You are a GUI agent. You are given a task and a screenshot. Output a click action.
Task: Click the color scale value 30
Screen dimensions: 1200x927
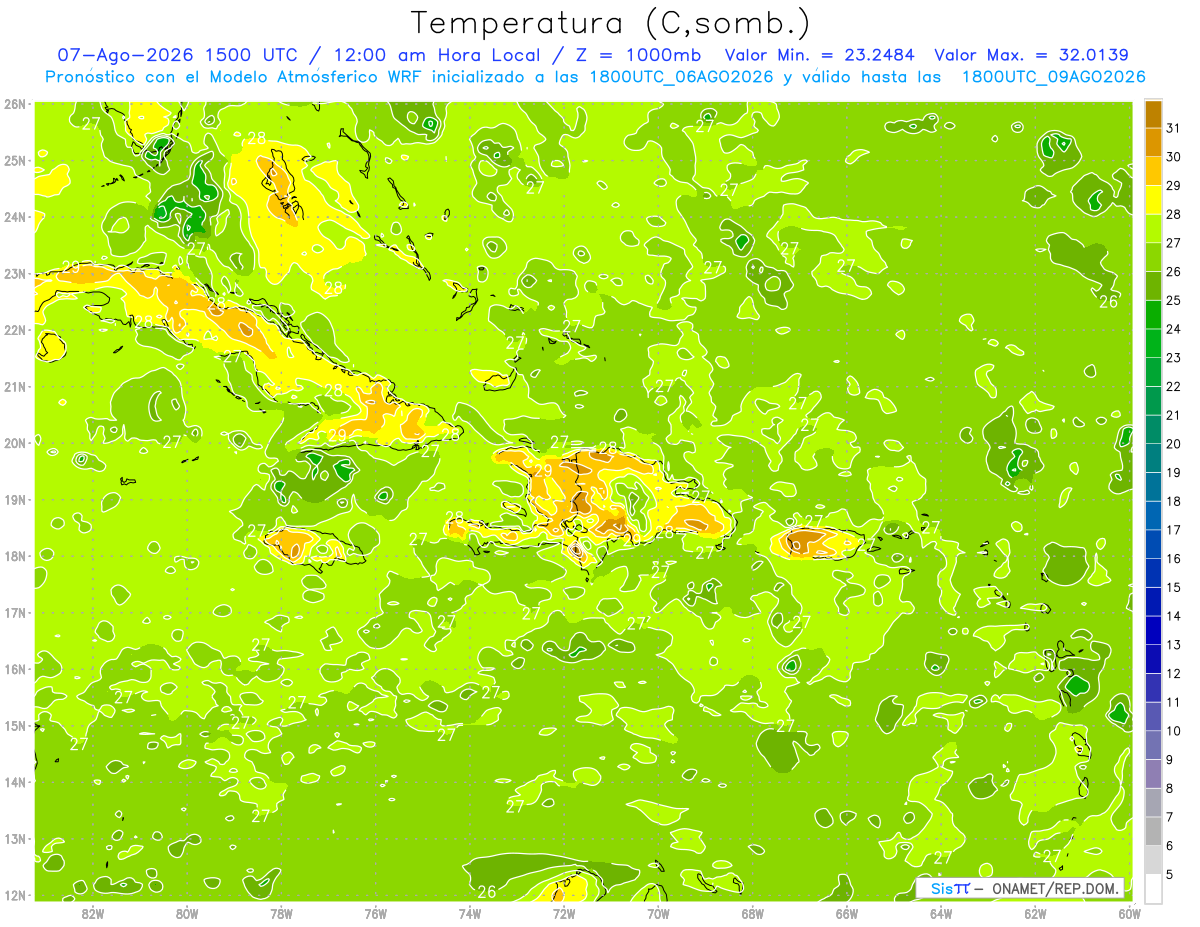[1174, 157]
